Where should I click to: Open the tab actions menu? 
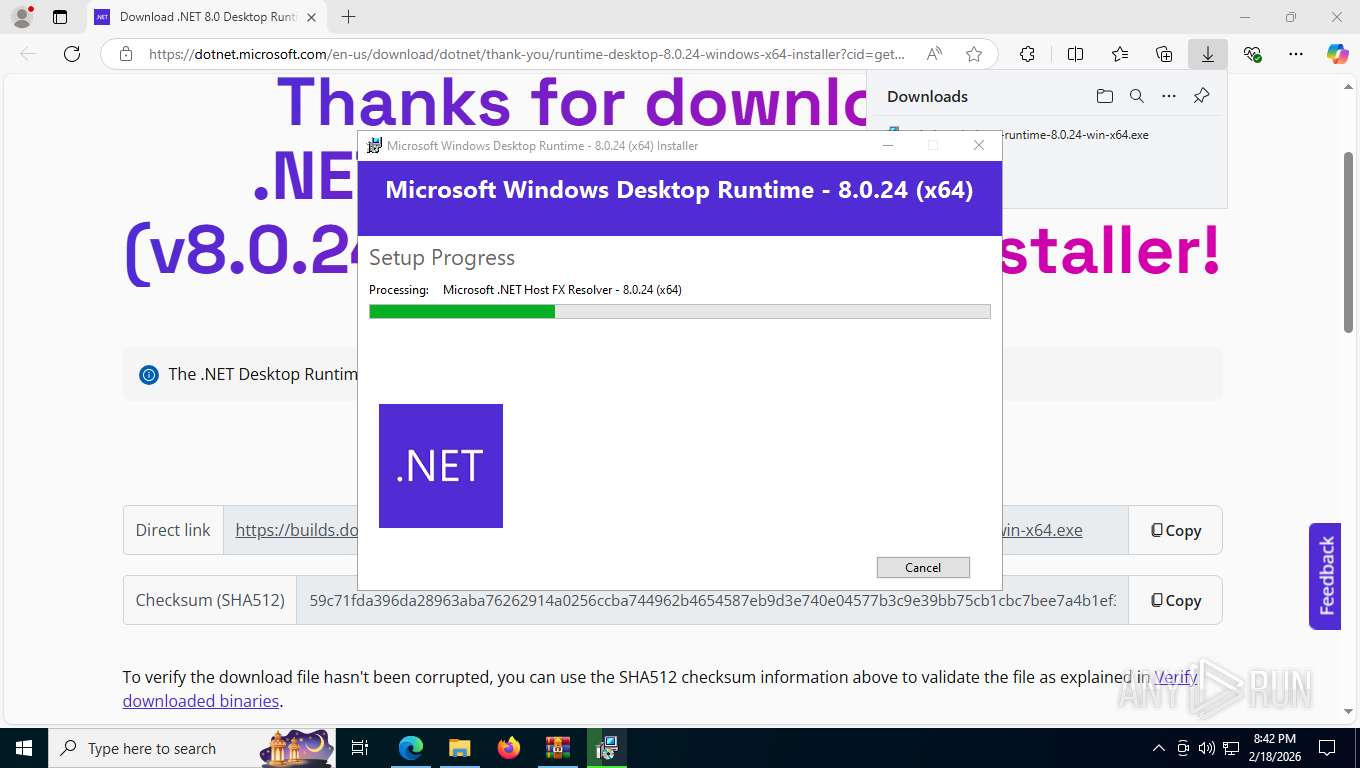[60, 16]
